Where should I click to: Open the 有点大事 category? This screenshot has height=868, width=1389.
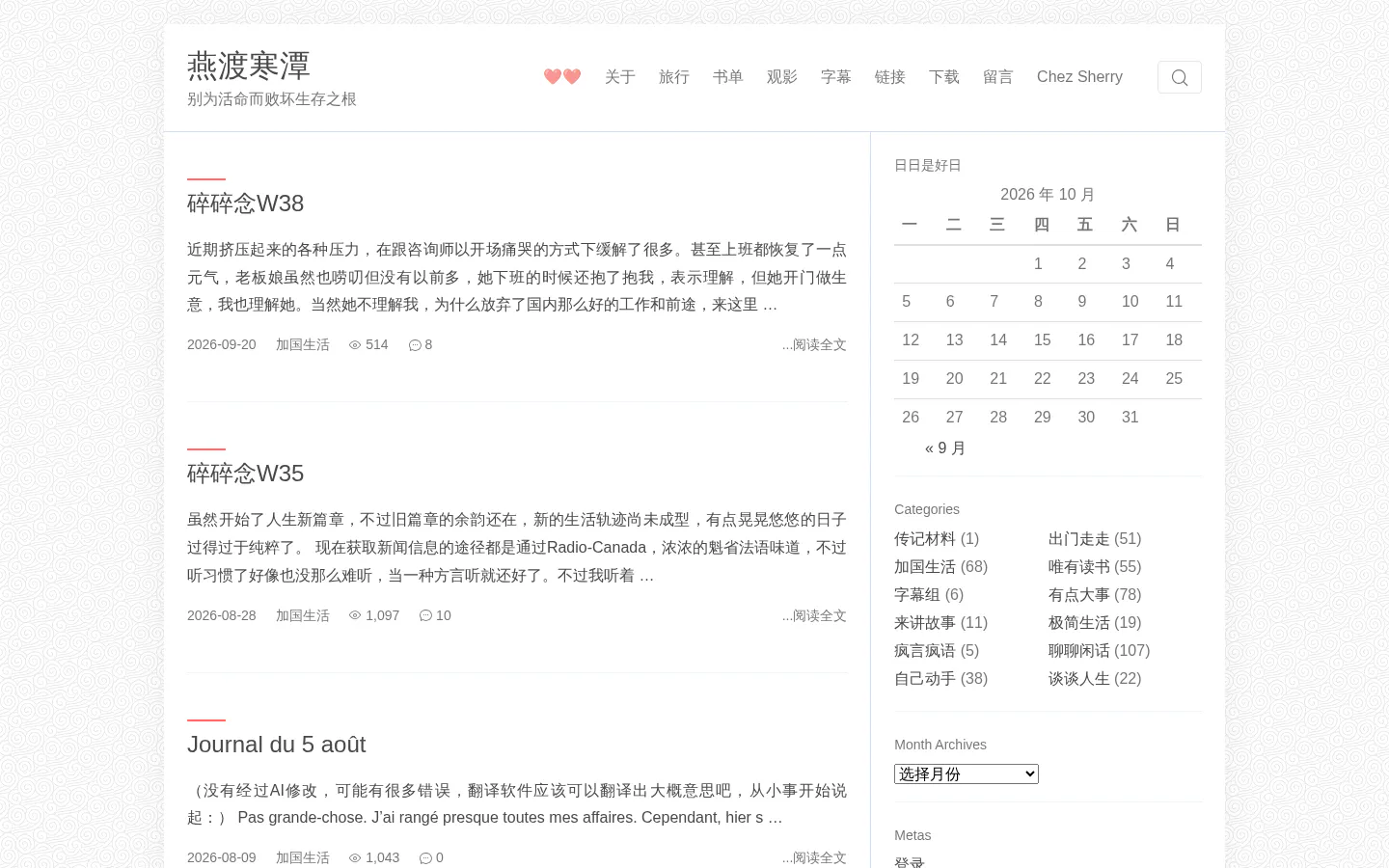point(1079,595)
